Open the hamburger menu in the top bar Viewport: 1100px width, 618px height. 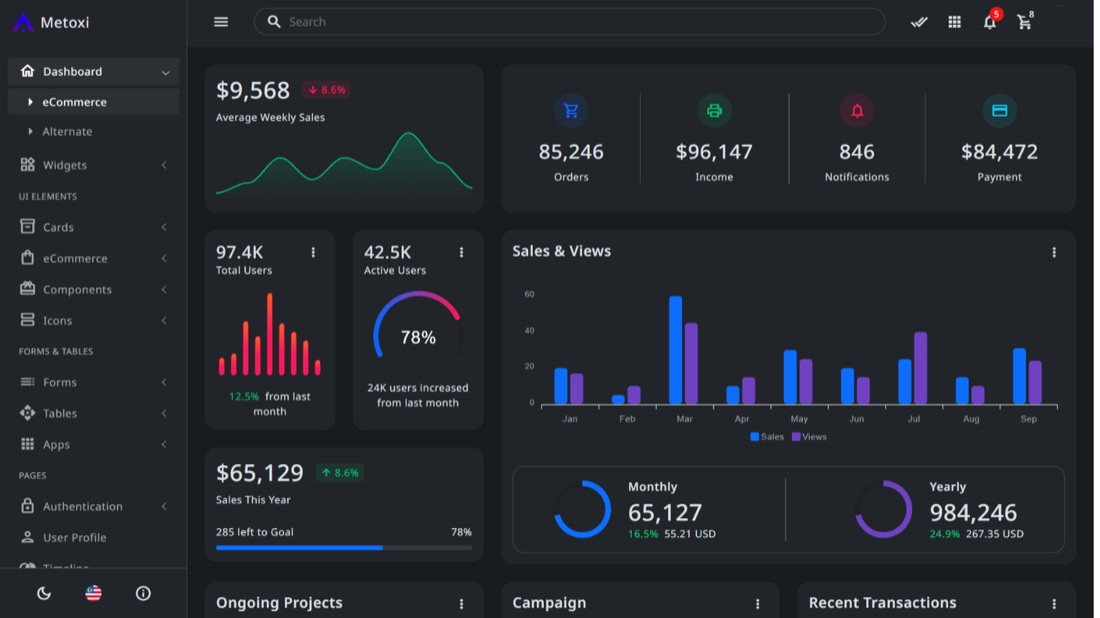point(221,22)
